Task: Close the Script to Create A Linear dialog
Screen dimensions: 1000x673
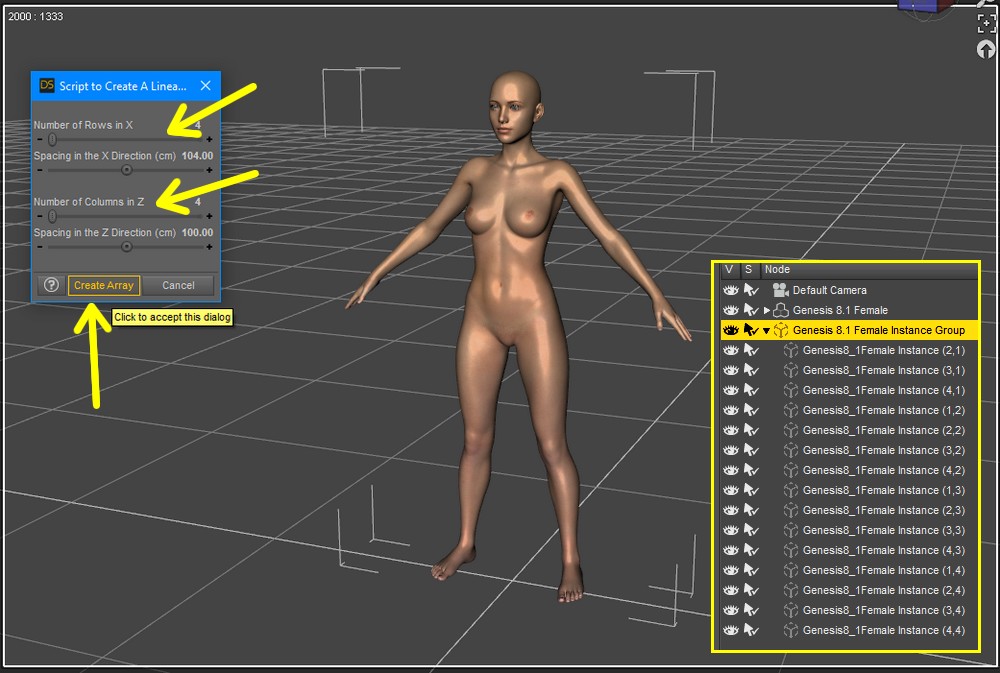Action: click(205, 85)
